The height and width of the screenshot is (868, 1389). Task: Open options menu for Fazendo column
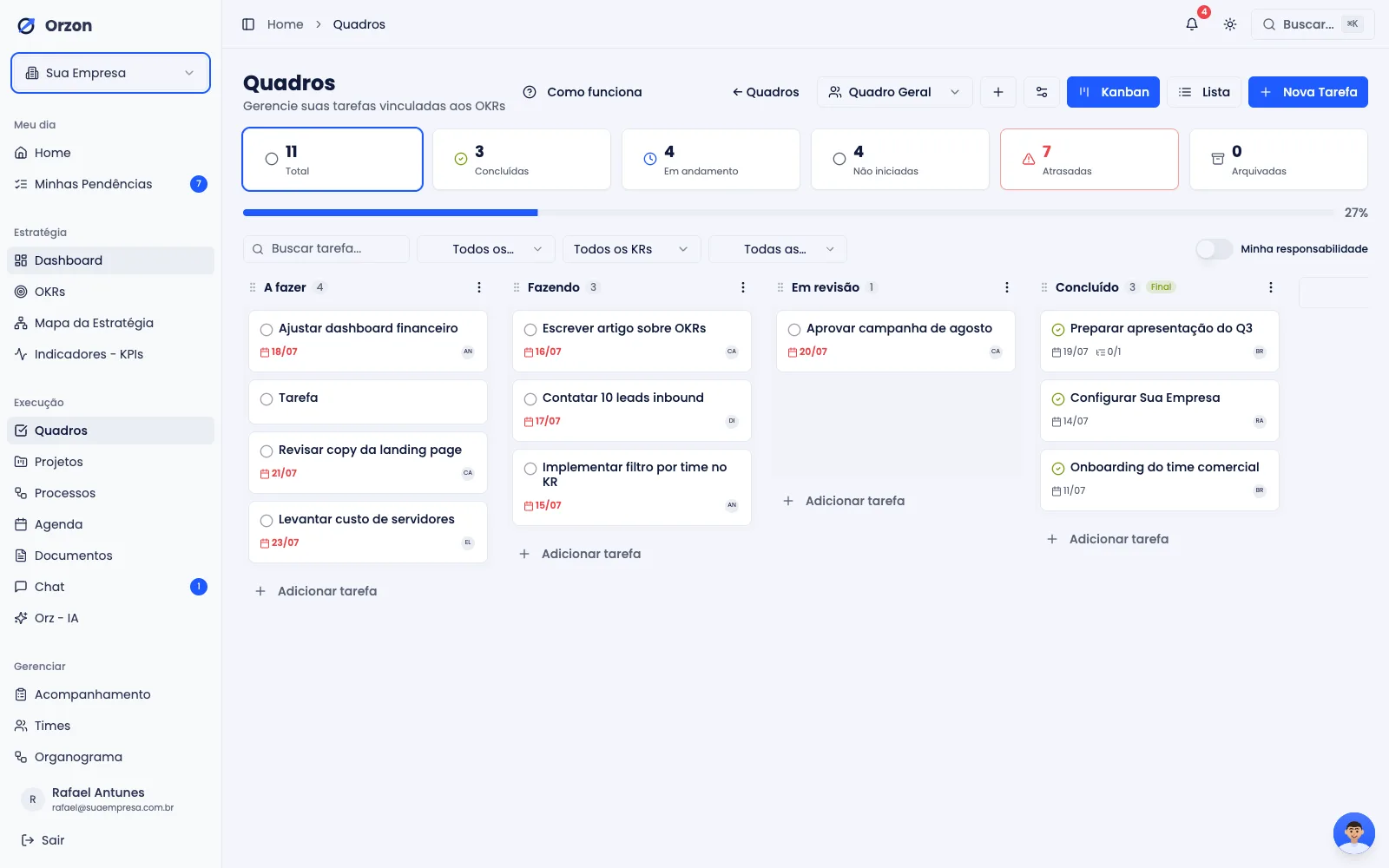tap(743, 287)
